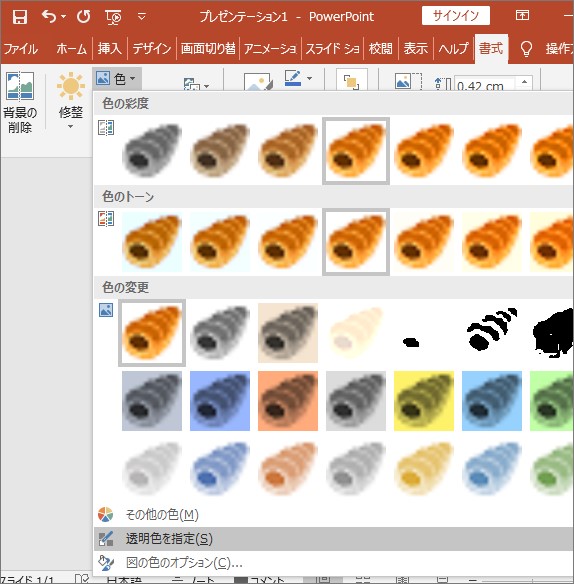Viewport: 574px width, 584px height.
Task: Apply black and white 25% thumbnail
Action: 424,333
